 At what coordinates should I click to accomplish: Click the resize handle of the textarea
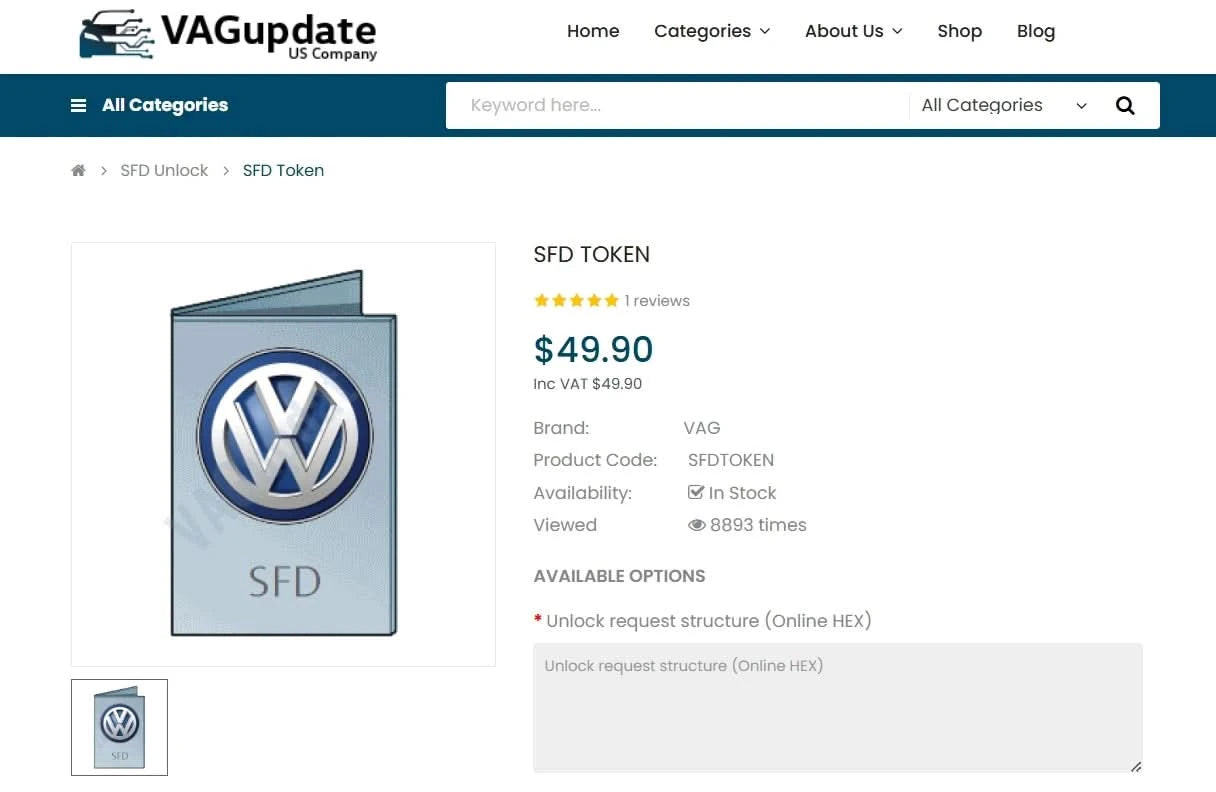(x=1135, y=766)
